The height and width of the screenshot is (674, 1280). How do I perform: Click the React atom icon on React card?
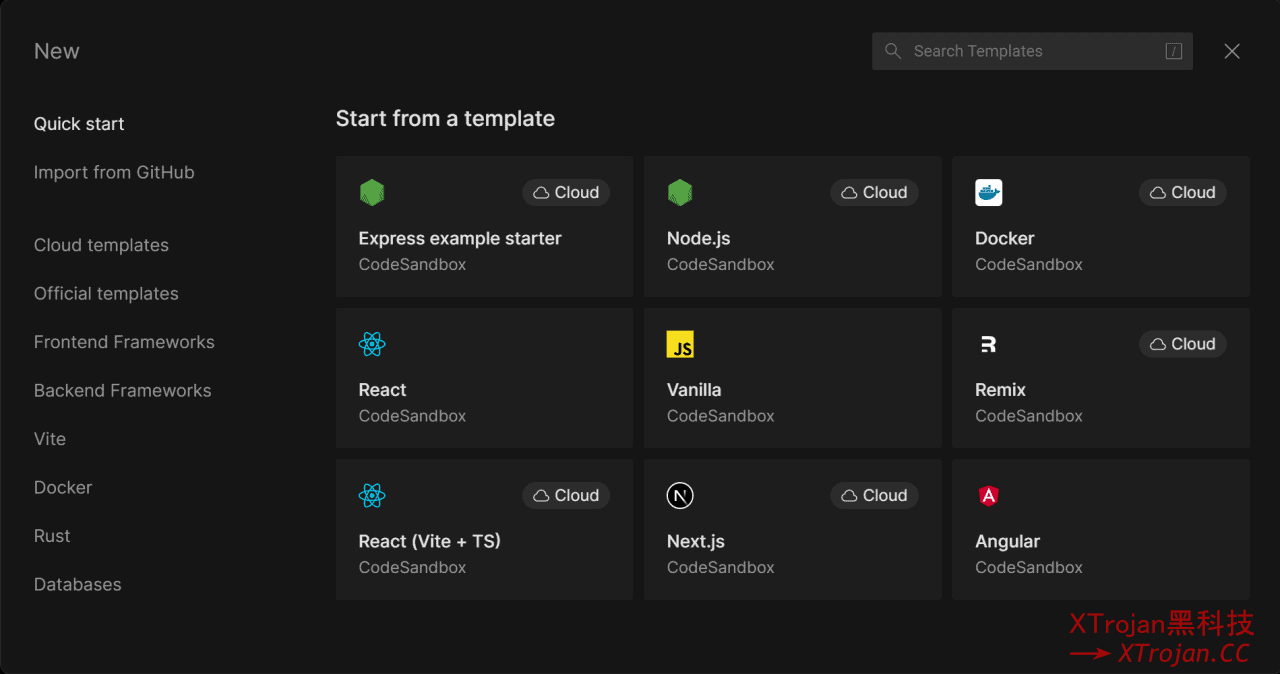(x=372, y=345)
